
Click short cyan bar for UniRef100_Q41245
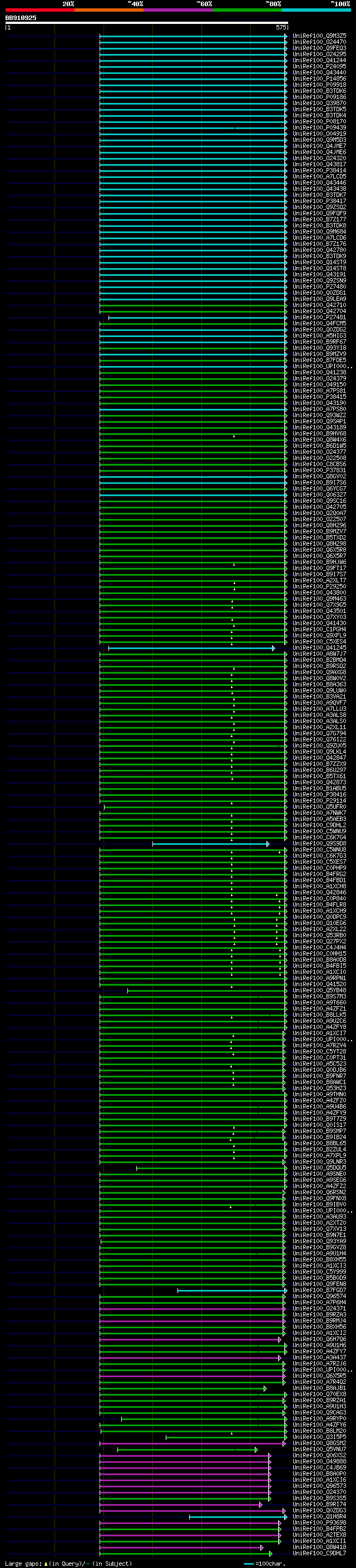click(x=192, y=648)
